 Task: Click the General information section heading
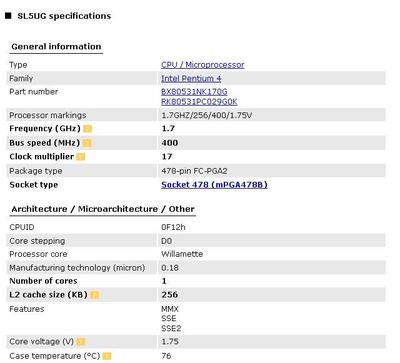click(x=56, y=46)
